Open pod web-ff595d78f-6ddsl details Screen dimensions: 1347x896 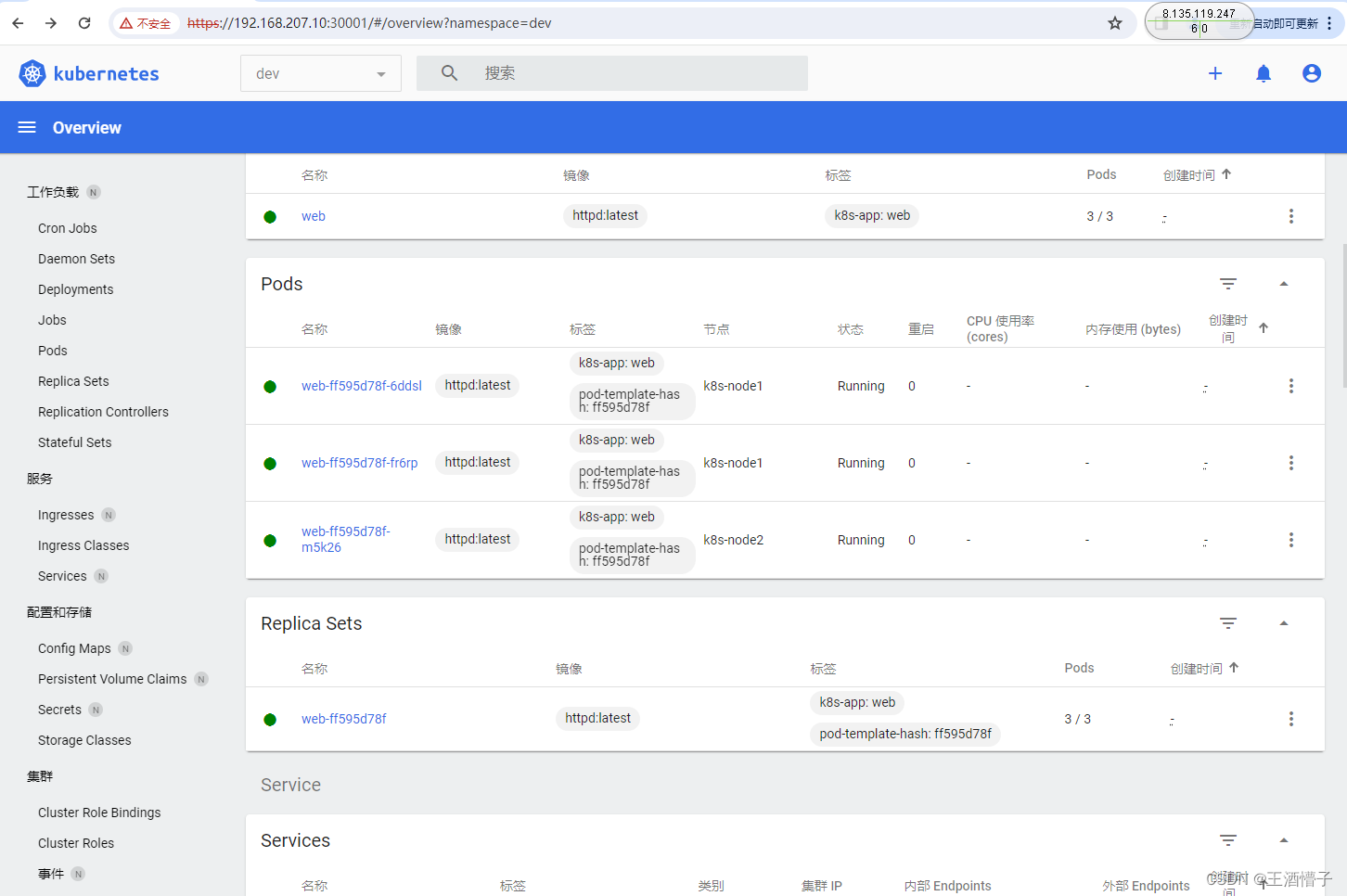(x=362, y=386)
